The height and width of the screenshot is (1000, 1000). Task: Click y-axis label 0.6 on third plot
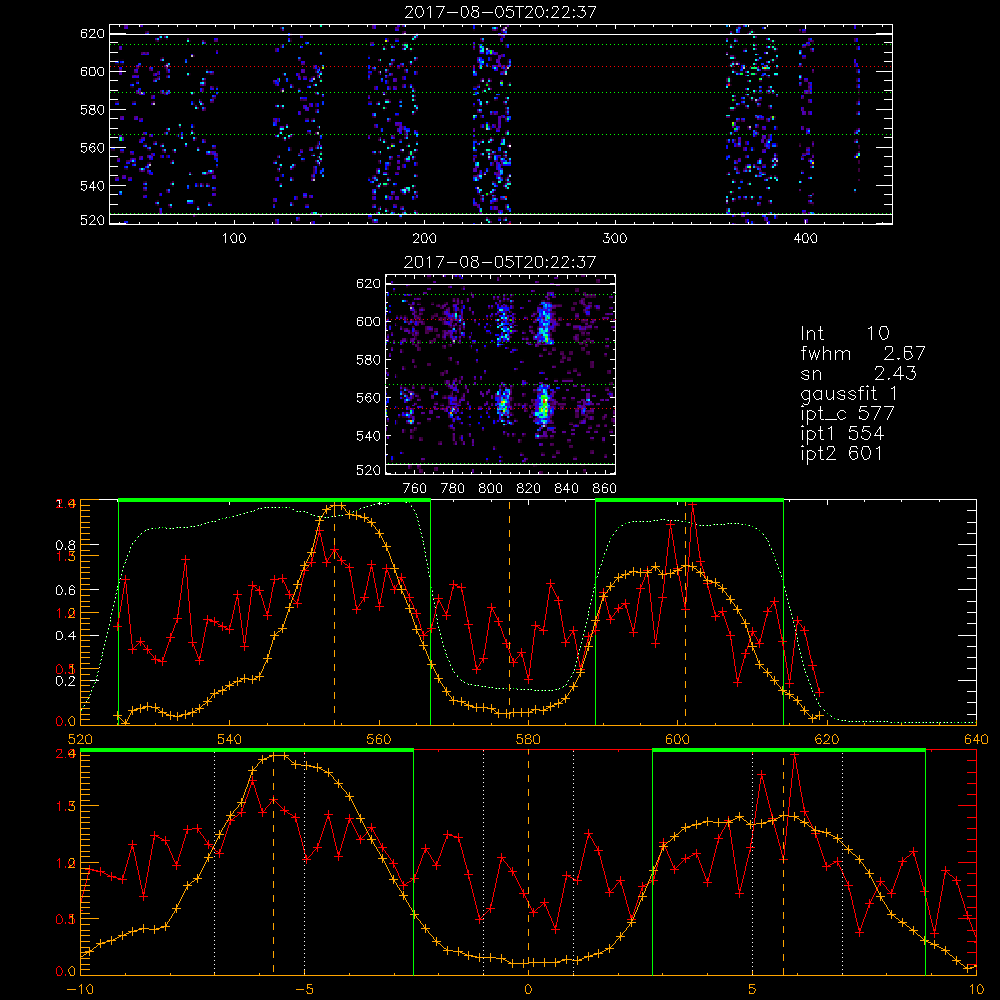(66, 591)
